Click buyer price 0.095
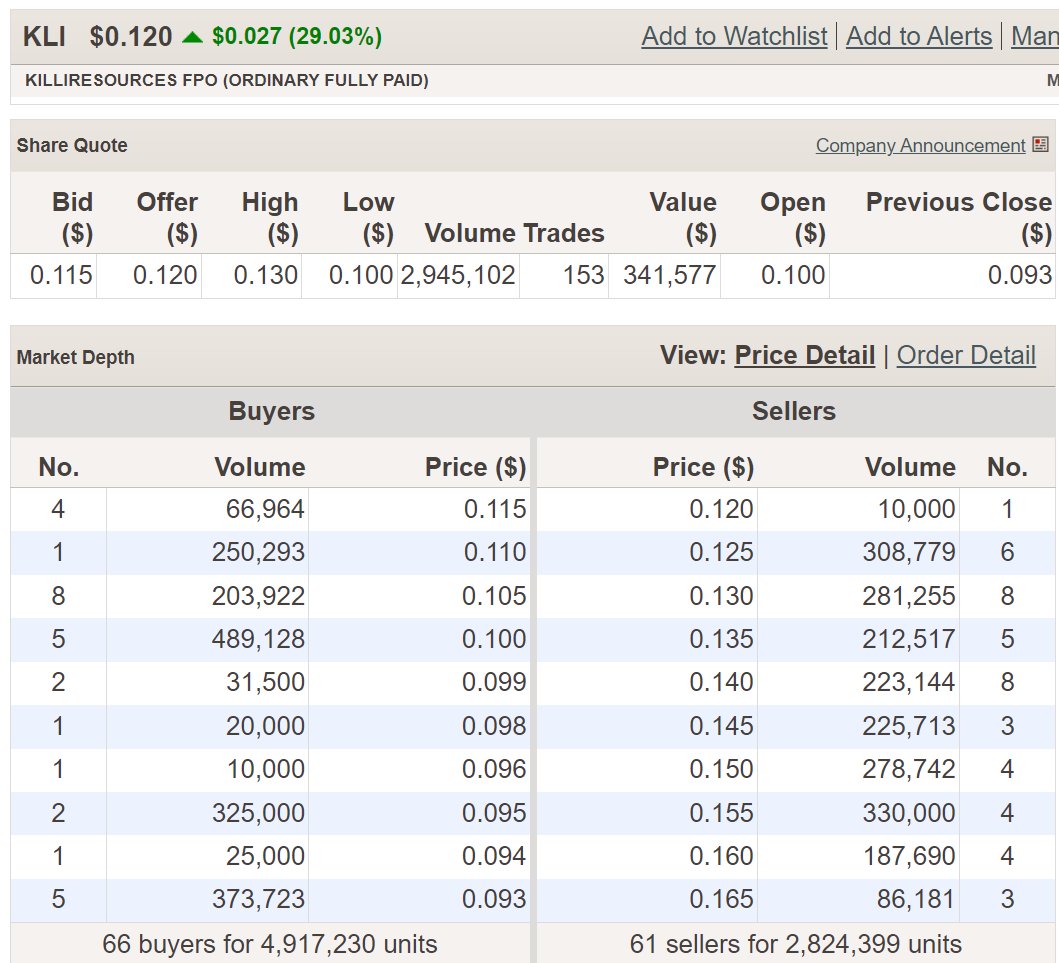Image resolution: width=1059 pixels, height=963 pixels. (x=494, y=813)
